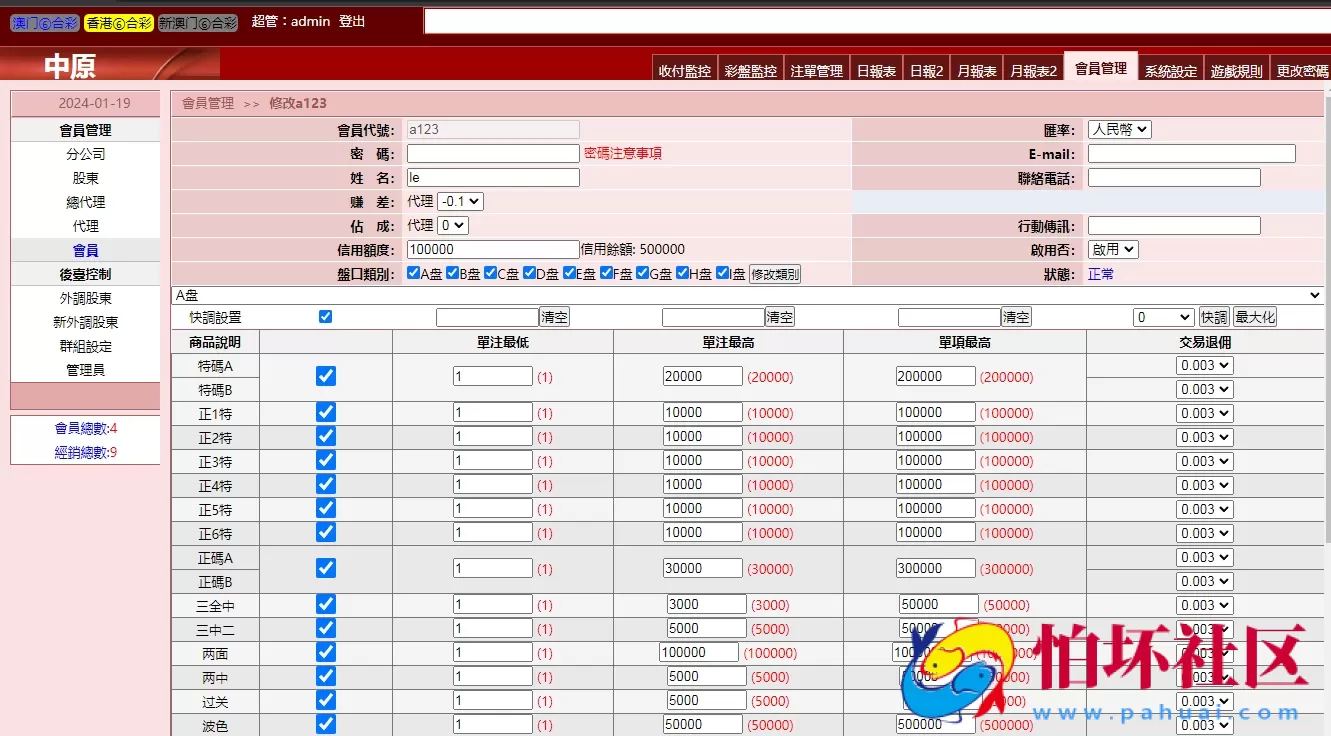The height and width of the screenshot is (736, 1331).
Task: Open the 匯率 currency dropdown
Action: 1119,128
